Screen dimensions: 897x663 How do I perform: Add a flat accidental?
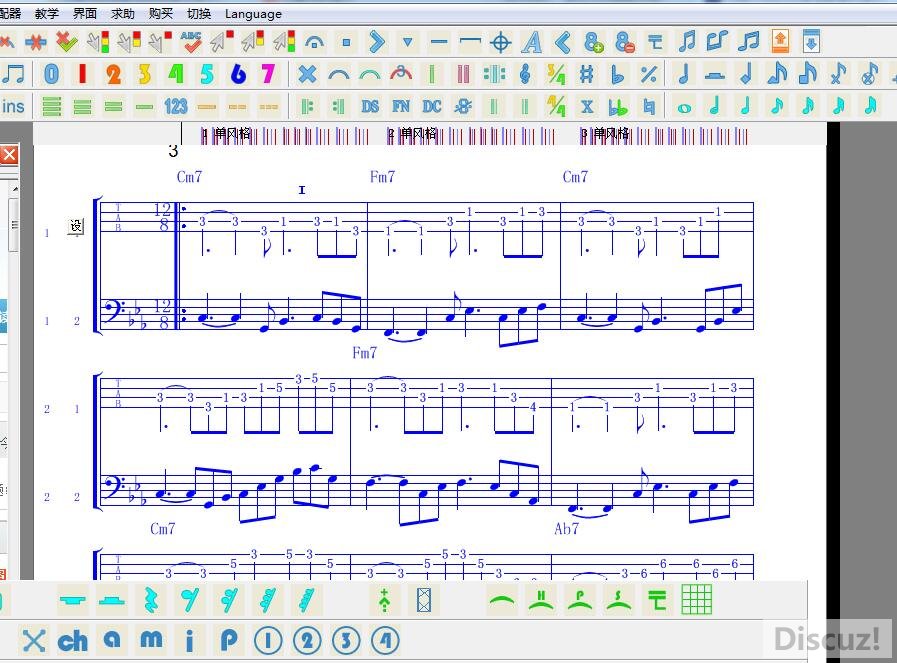(617, 75)
